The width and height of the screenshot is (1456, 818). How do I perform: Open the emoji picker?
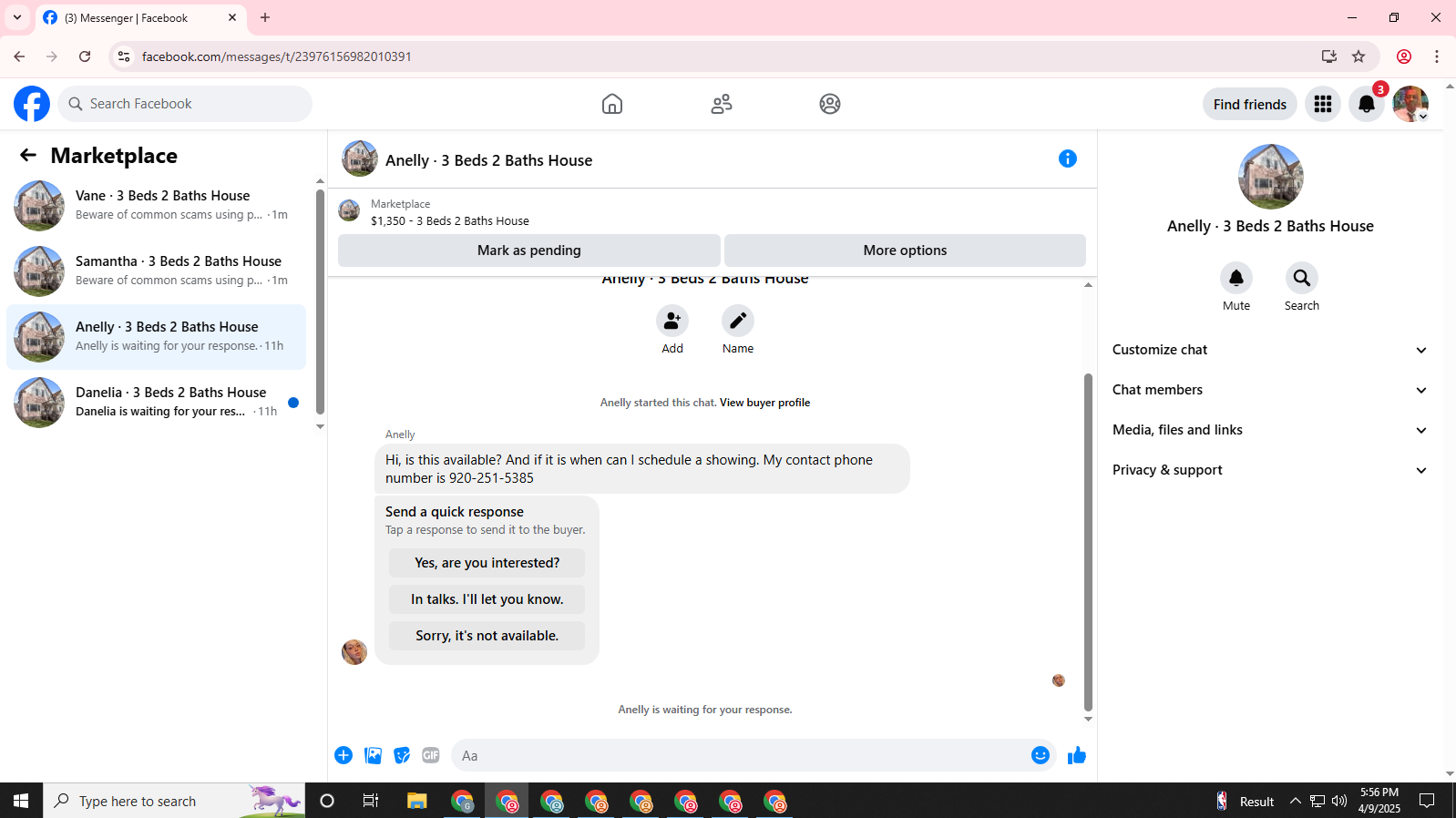click(x=1041, y=755)
